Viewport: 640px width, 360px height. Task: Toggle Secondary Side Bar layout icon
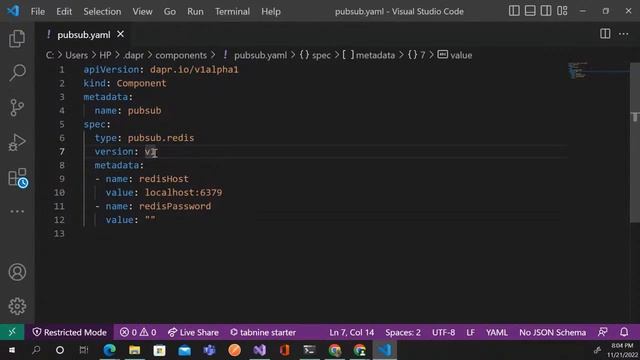click(x=546, y=11)
